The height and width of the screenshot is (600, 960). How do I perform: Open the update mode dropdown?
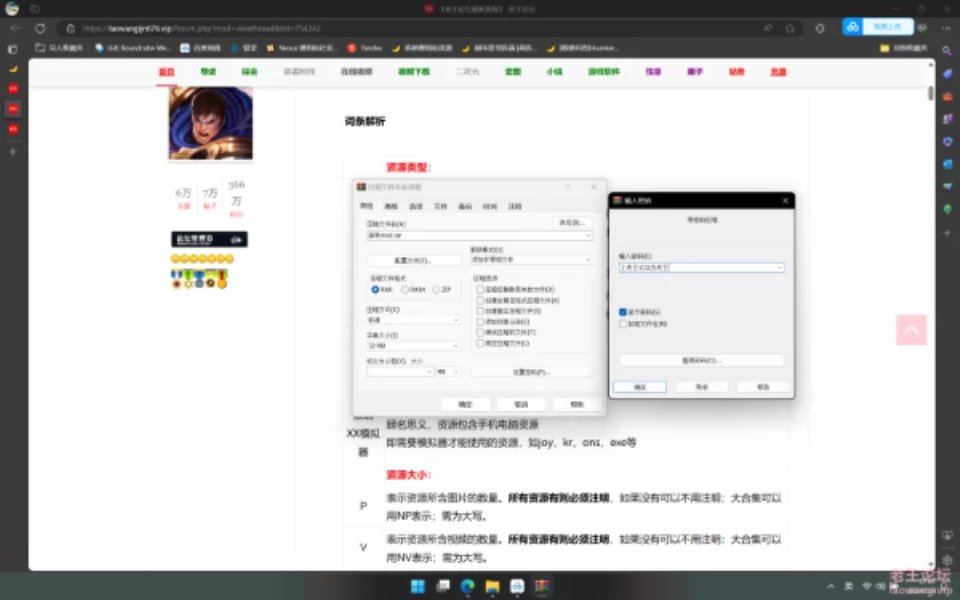530,260
